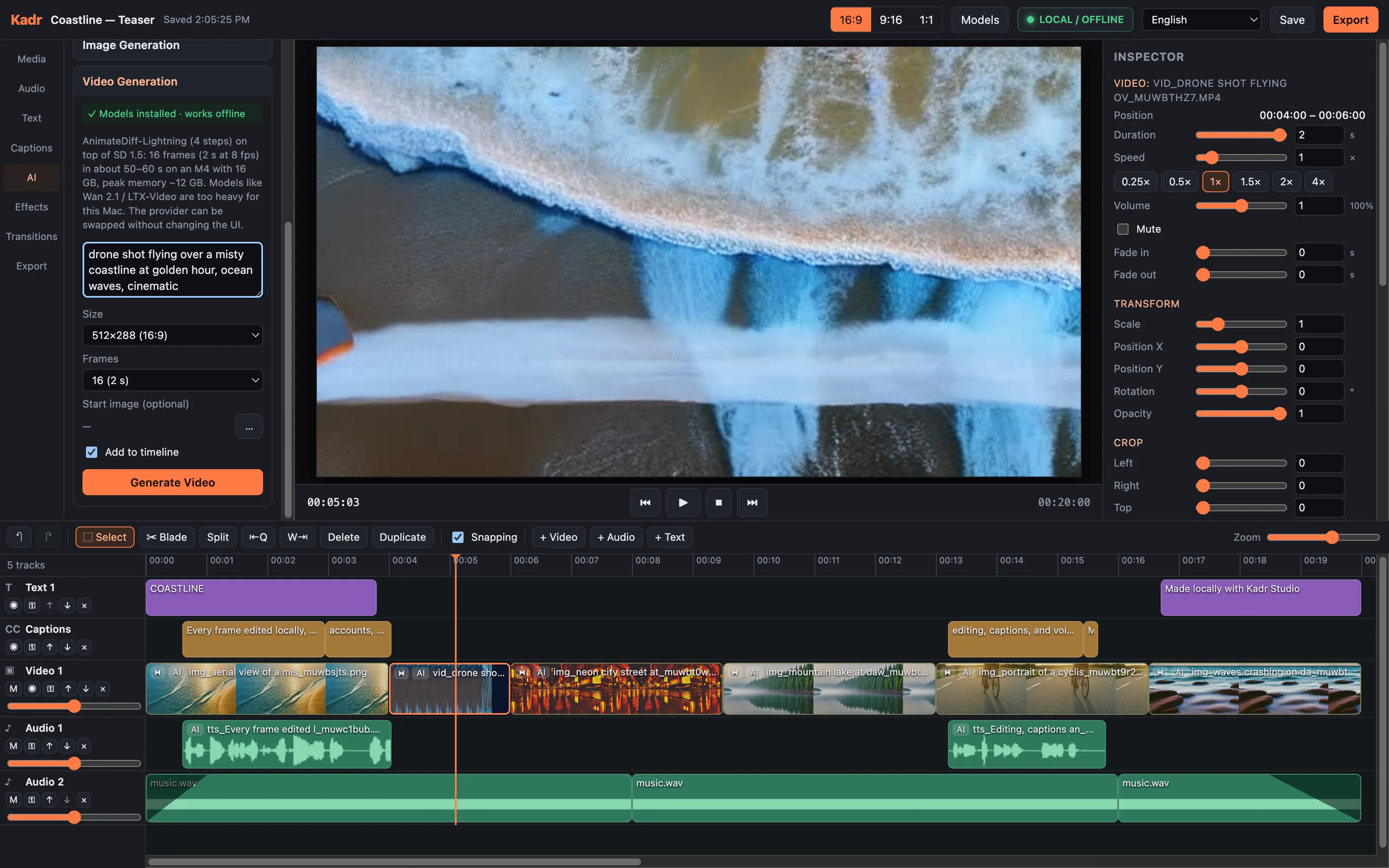Viewport: 1389px width, 868px height.
Task: Collapse the Video Generation section
Action: click(172, 82)
